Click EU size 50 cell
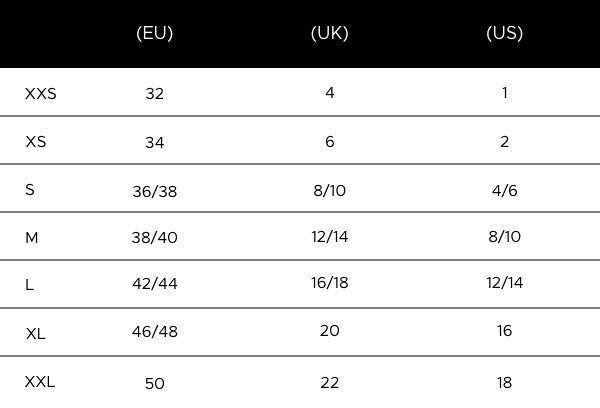This screenshot has width=600, height=408. (155, 384)
